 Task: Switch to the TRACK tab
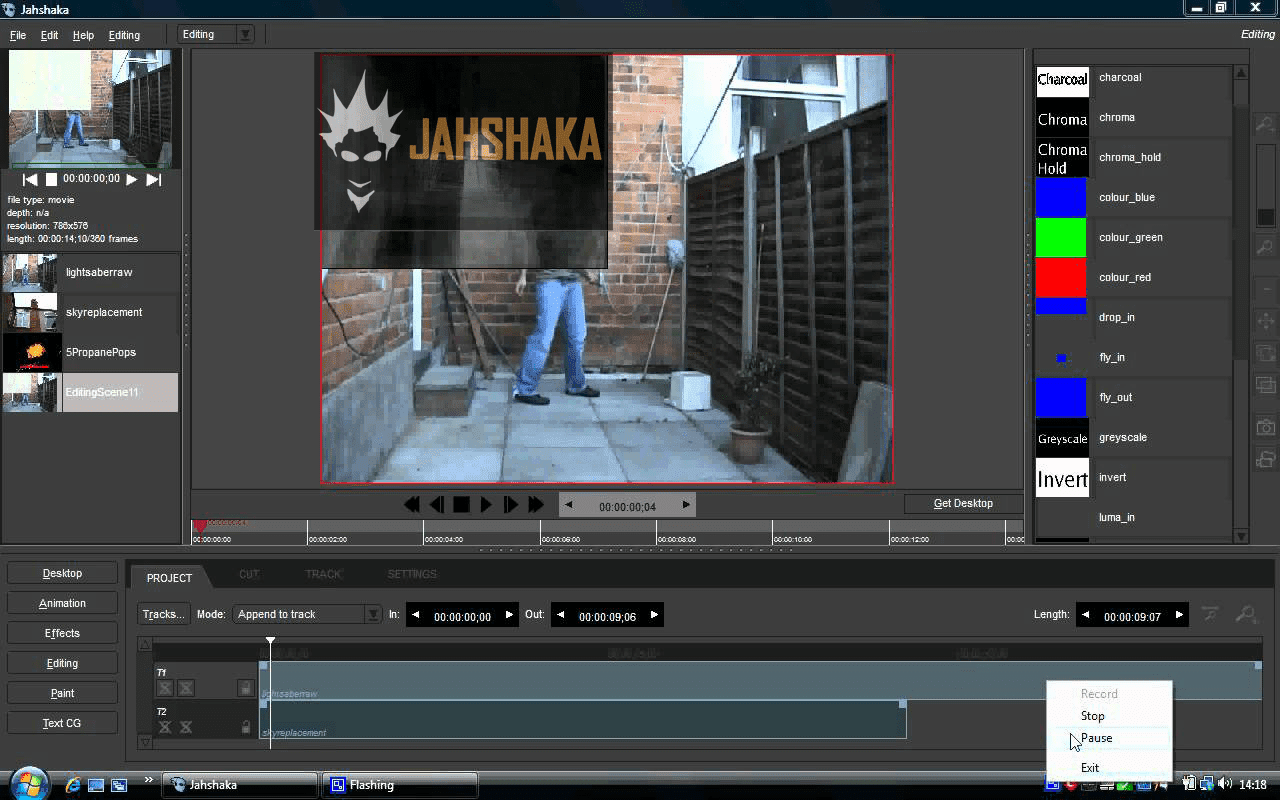click(323, 574)
